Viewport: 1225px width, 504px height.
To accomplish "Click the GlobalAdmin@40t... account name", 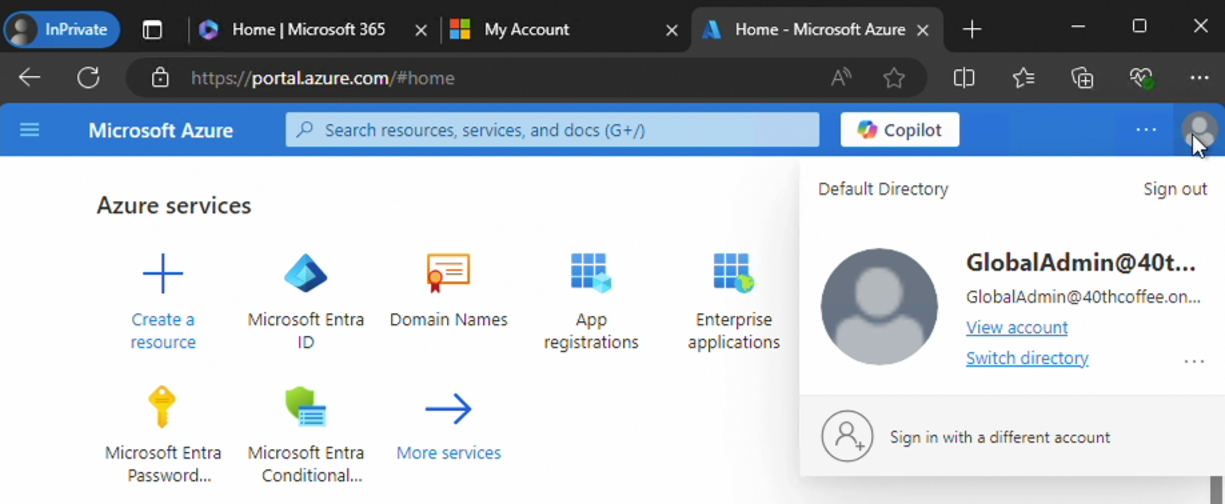I will (x=1081, y=263).
